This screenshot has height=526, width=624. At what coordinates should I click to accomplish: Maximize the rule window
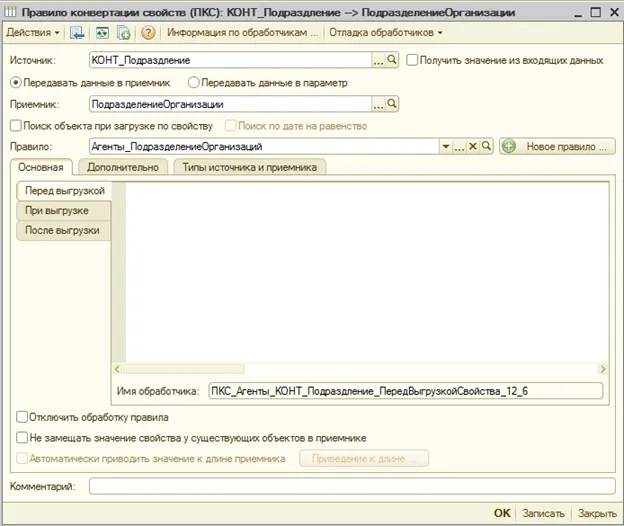tap(596, 12)
